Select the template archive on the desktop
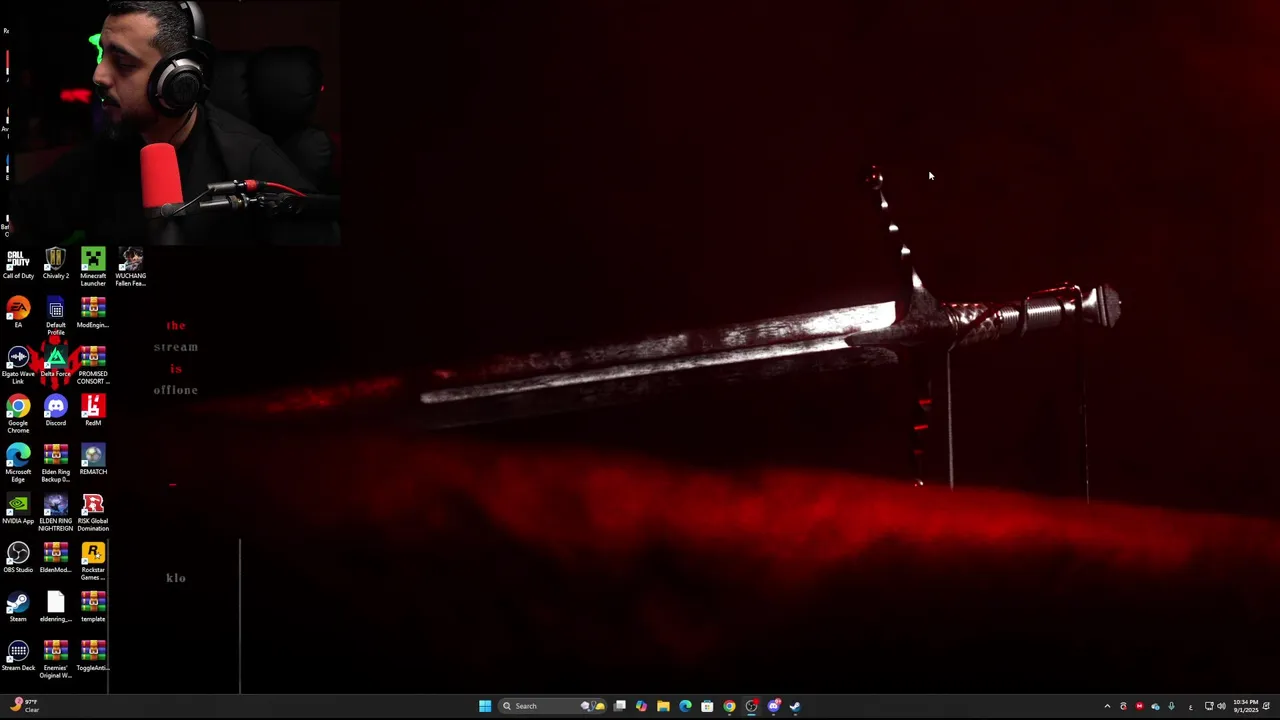The image size is (1280, 720). [x=93, y=607]
